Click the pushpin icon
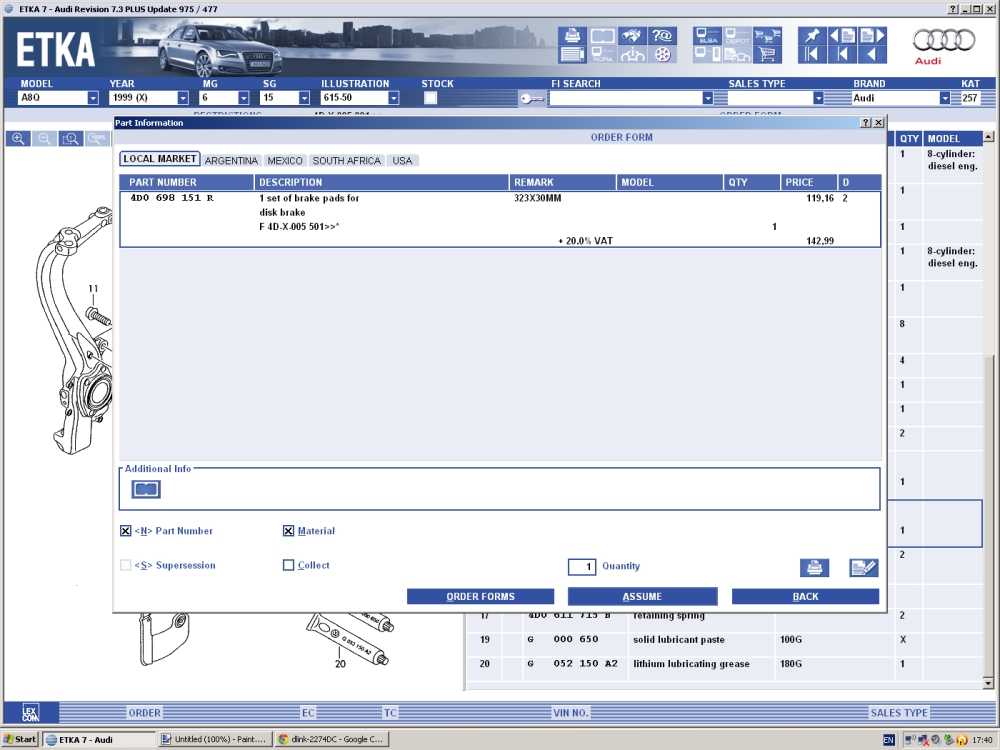Screen dimensions: 1000x750 click(812, 35)
